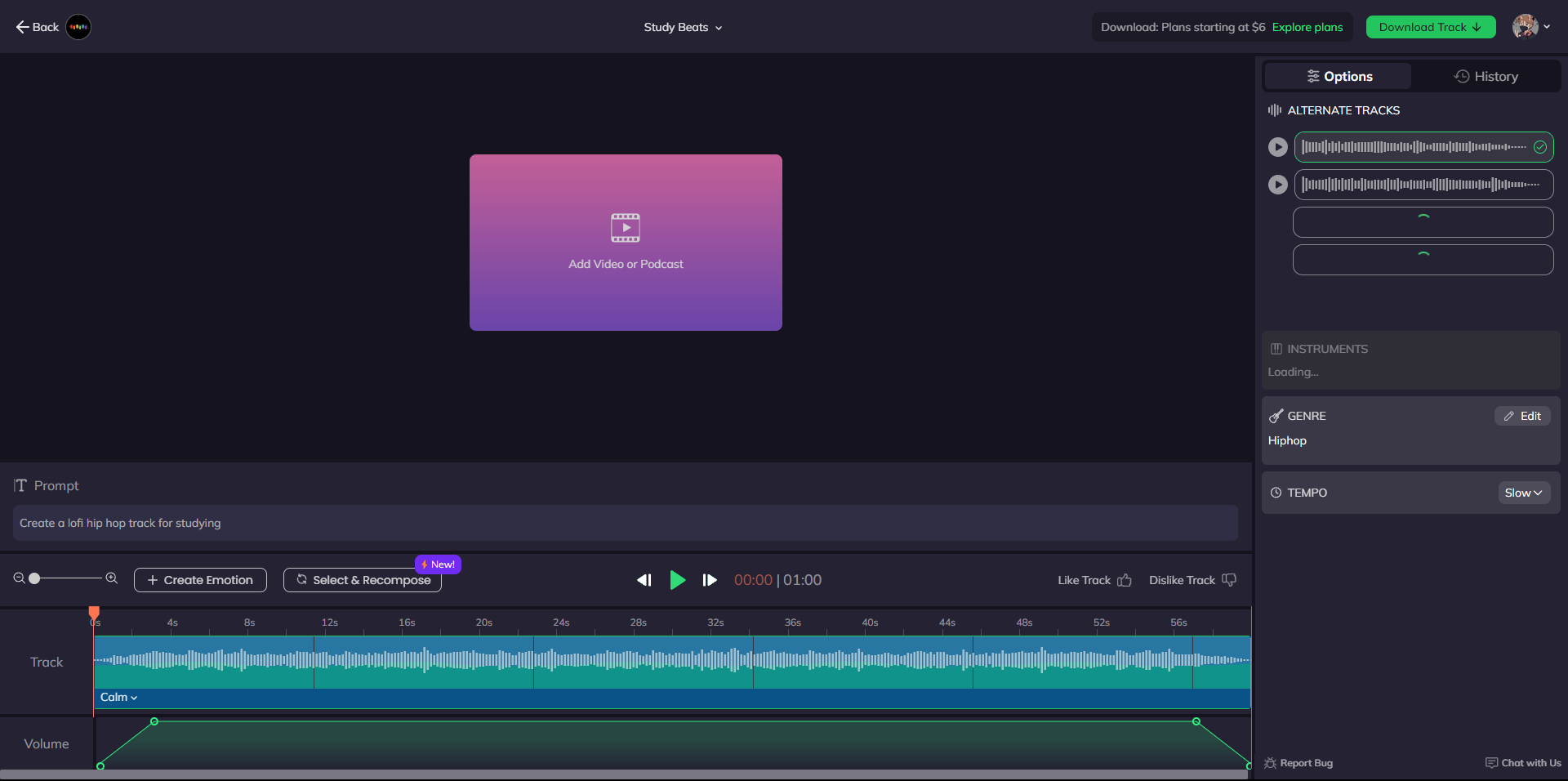
Task: Open the Tempo dropdown set to Slow
Action: point(1523,493)
